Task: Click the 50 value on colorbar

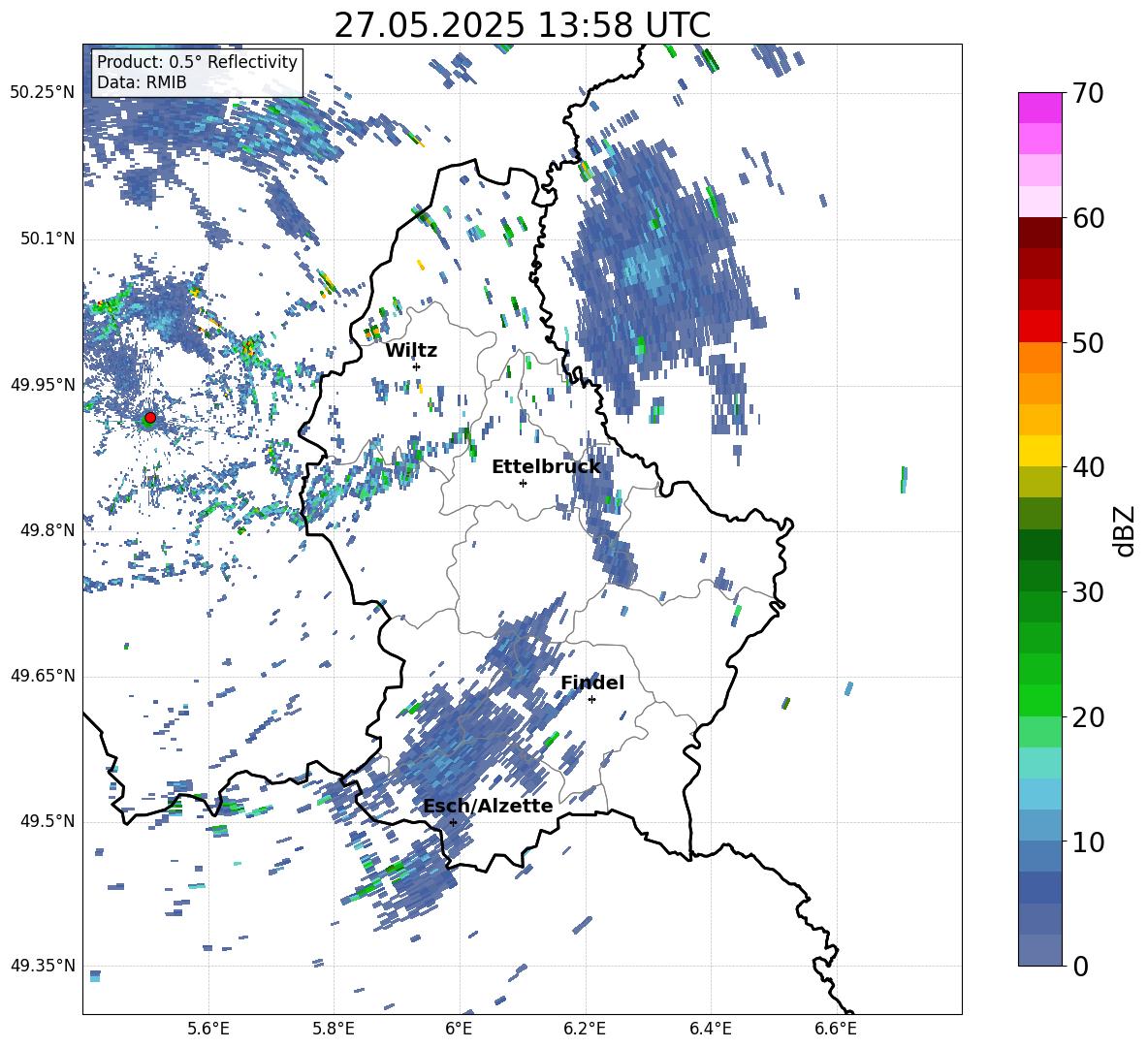Action: point(1088,342)
